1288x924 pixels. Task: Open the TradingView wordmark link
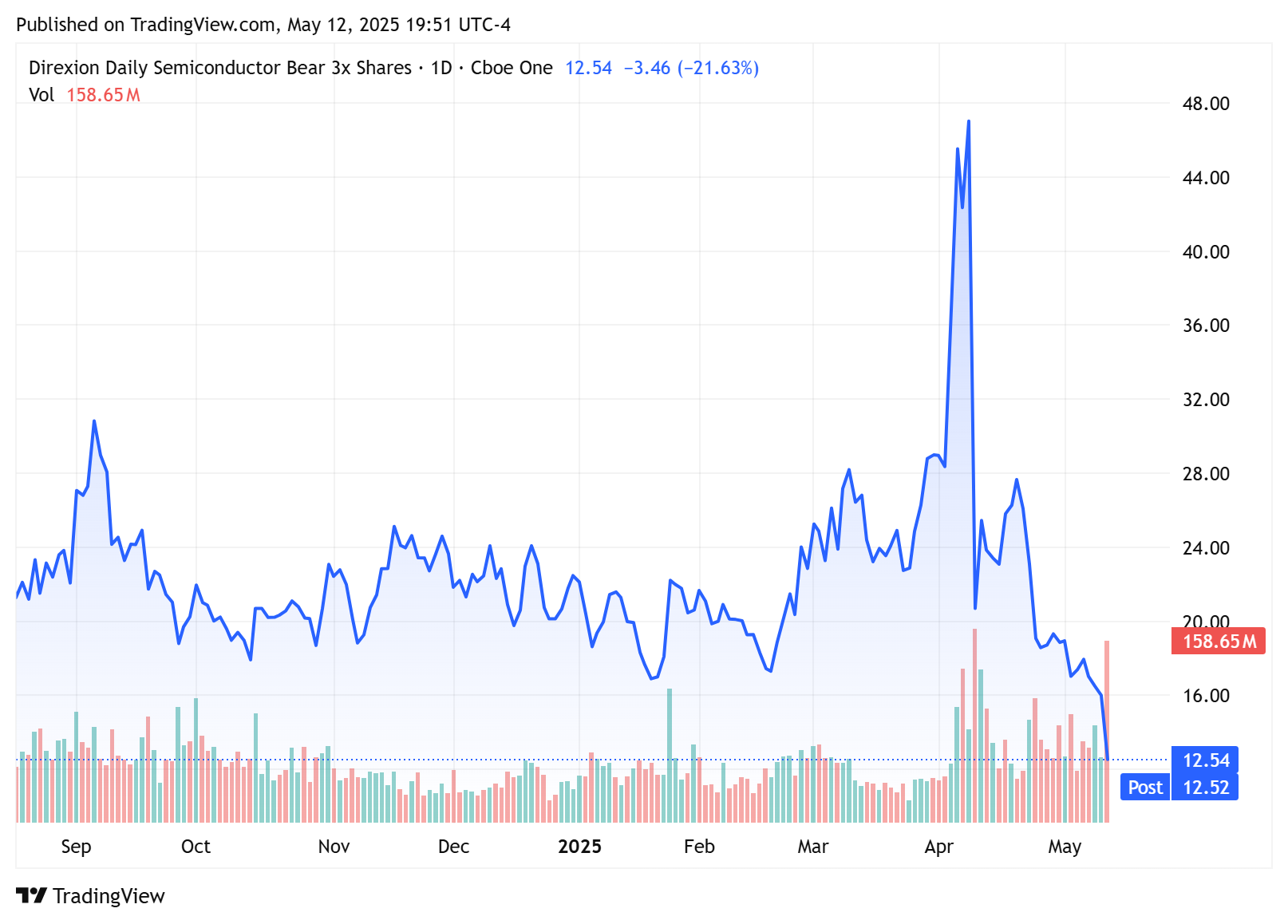109,896
